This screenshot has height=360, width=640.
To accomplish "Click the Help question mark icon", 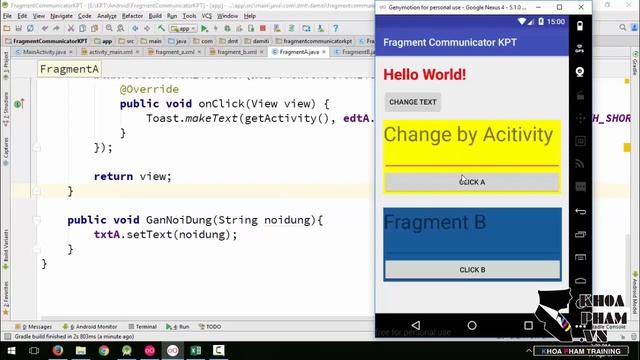I will click(x=336, y=28).
